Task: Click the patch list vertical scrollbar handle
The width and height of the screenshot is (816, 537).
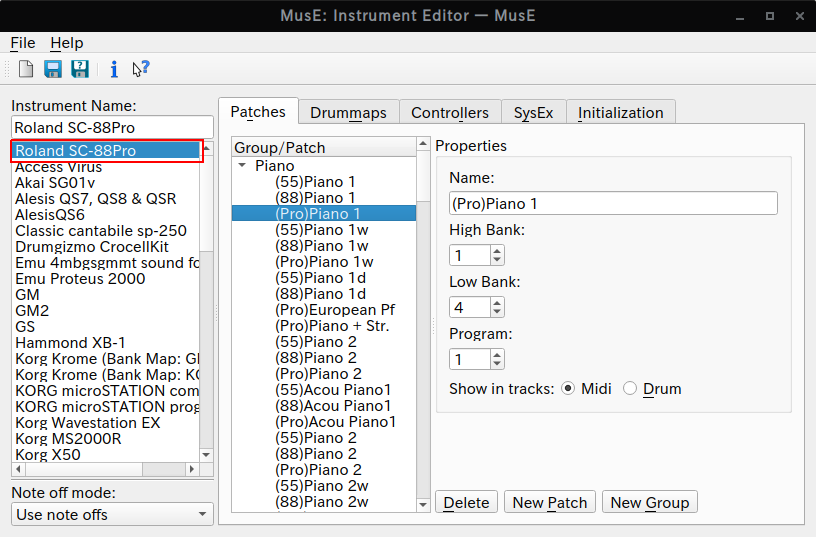Action: click(x=423, y=175)
